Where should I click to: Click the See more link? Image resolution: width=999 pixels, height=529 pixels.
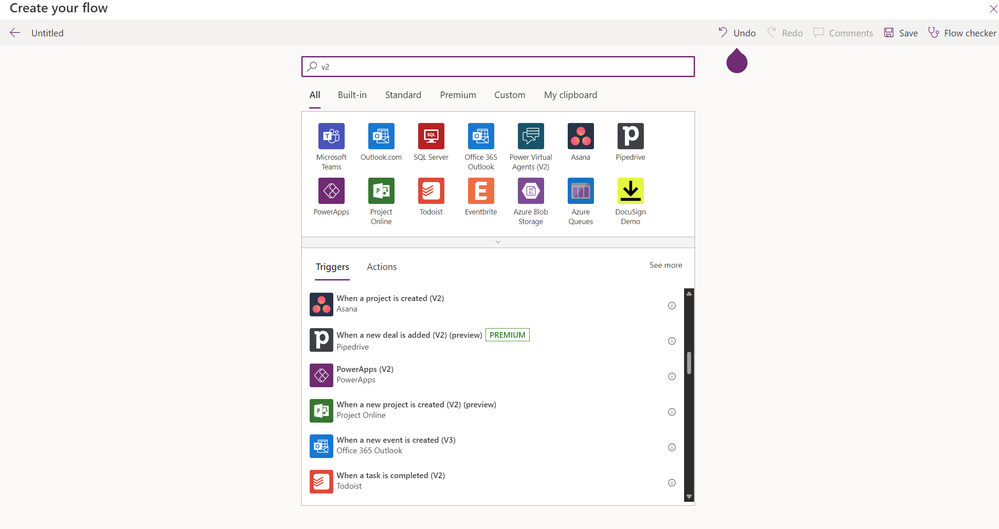(665, 265)
